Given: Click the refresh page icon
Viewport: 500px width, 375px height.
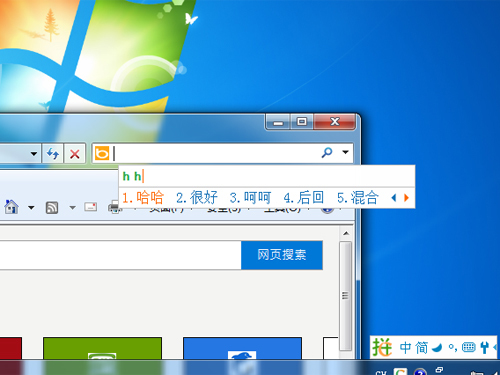Looking at the screenshot, I should 53,154.
